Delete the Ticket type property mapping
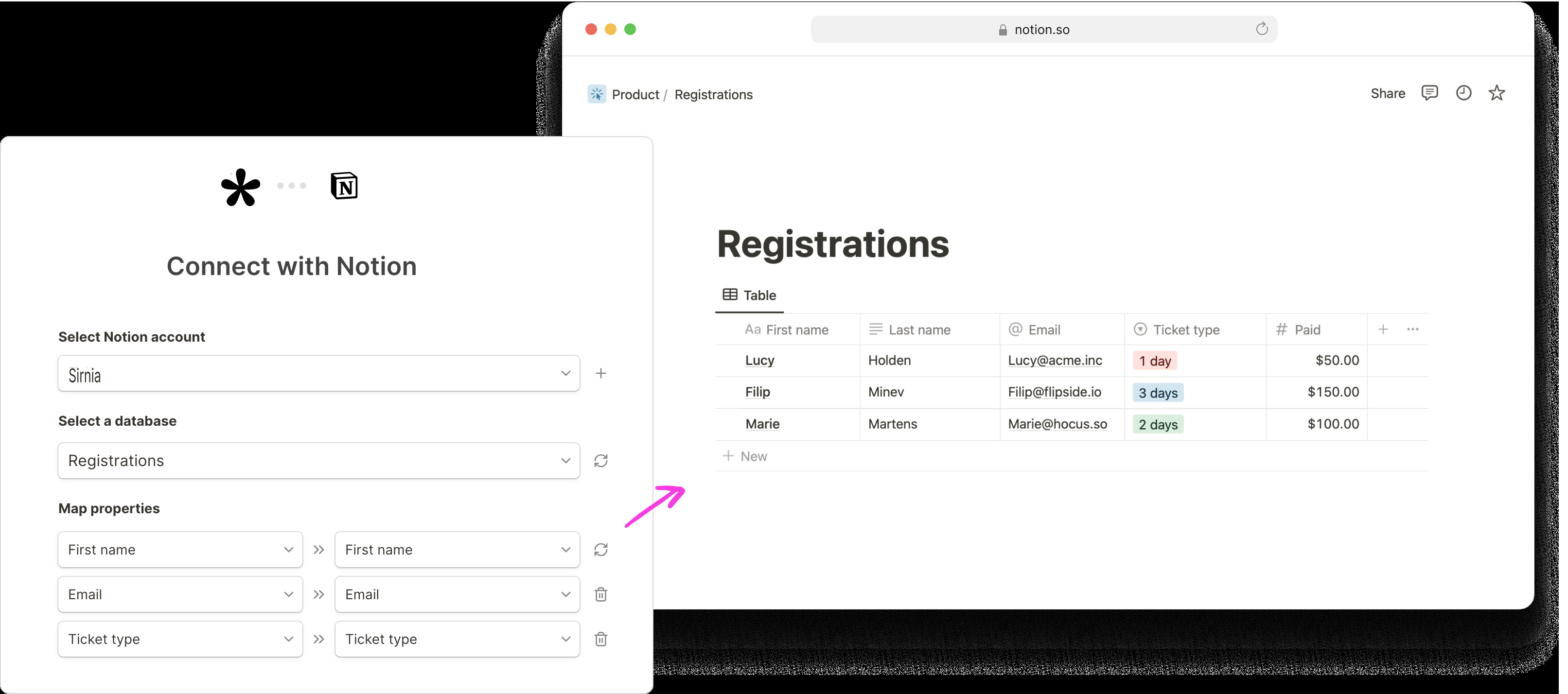The image size is (1568, 694). [601, 639]
